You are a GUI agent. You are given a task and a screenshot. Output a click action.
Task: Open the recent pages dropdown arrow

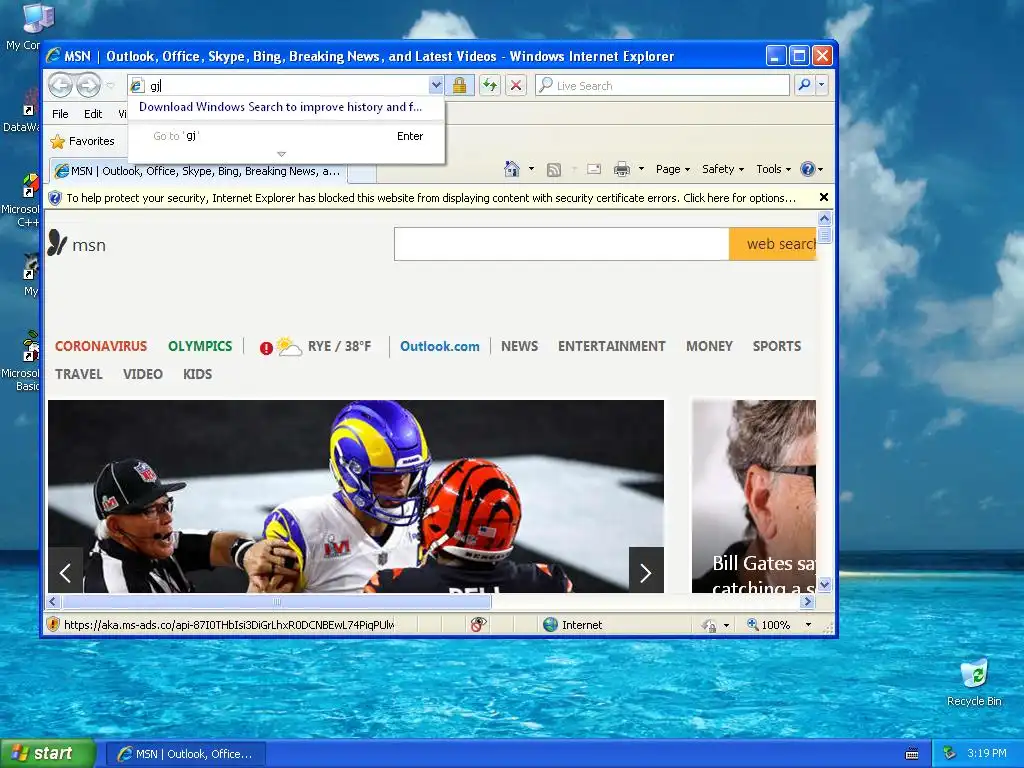coord(110,86)
